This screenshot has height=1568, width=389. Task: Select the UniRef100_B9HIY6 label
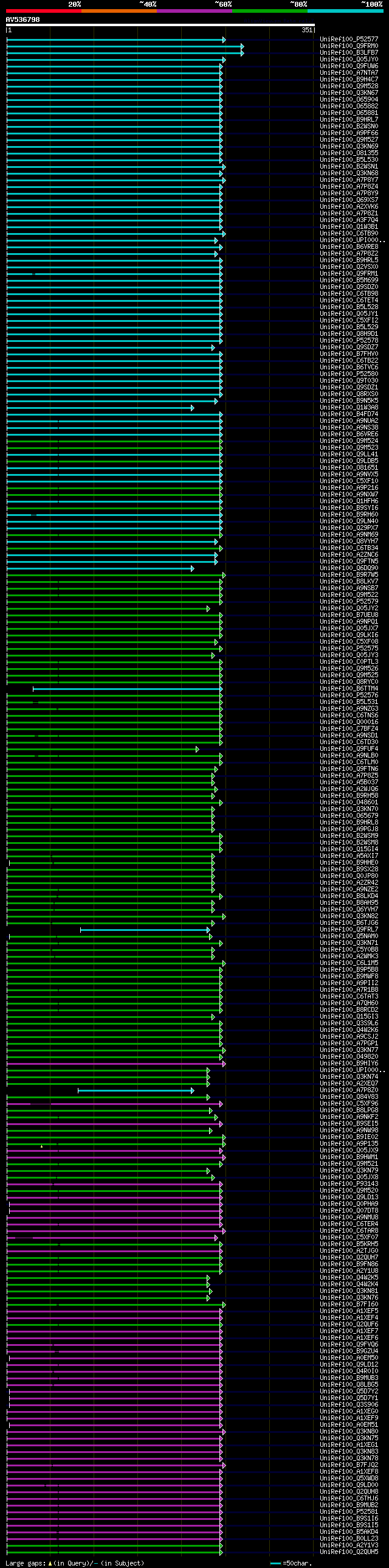(x=349, y=1064)
